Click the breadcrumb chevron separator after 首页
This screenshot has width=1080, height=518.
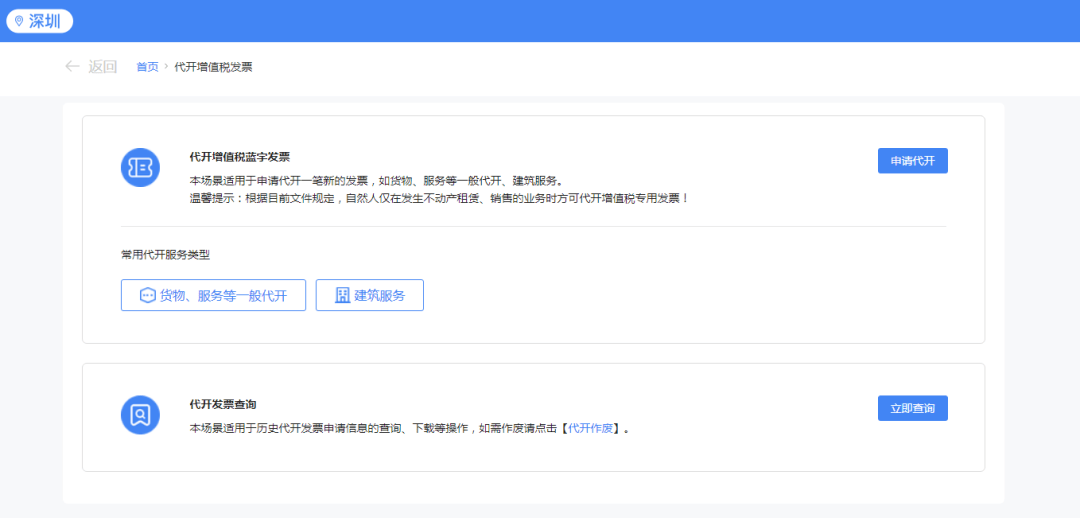coord(166,67)
